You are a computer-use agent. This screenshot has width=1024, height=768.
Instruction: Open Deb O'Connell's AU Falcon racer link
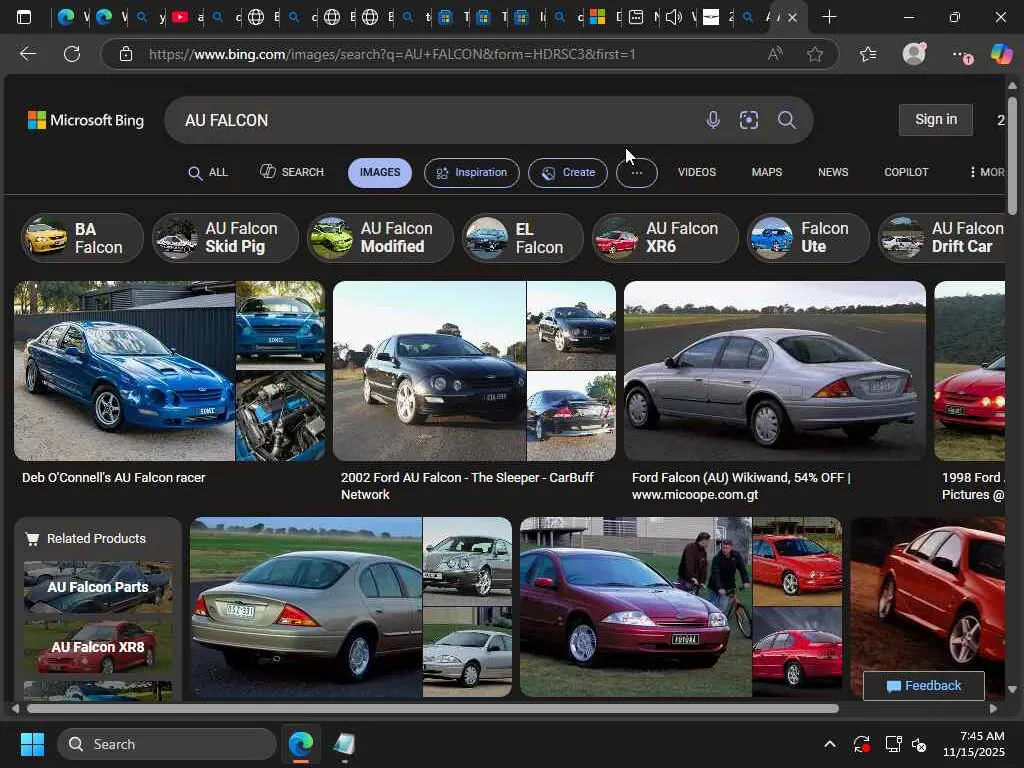(x=114, y=478)
